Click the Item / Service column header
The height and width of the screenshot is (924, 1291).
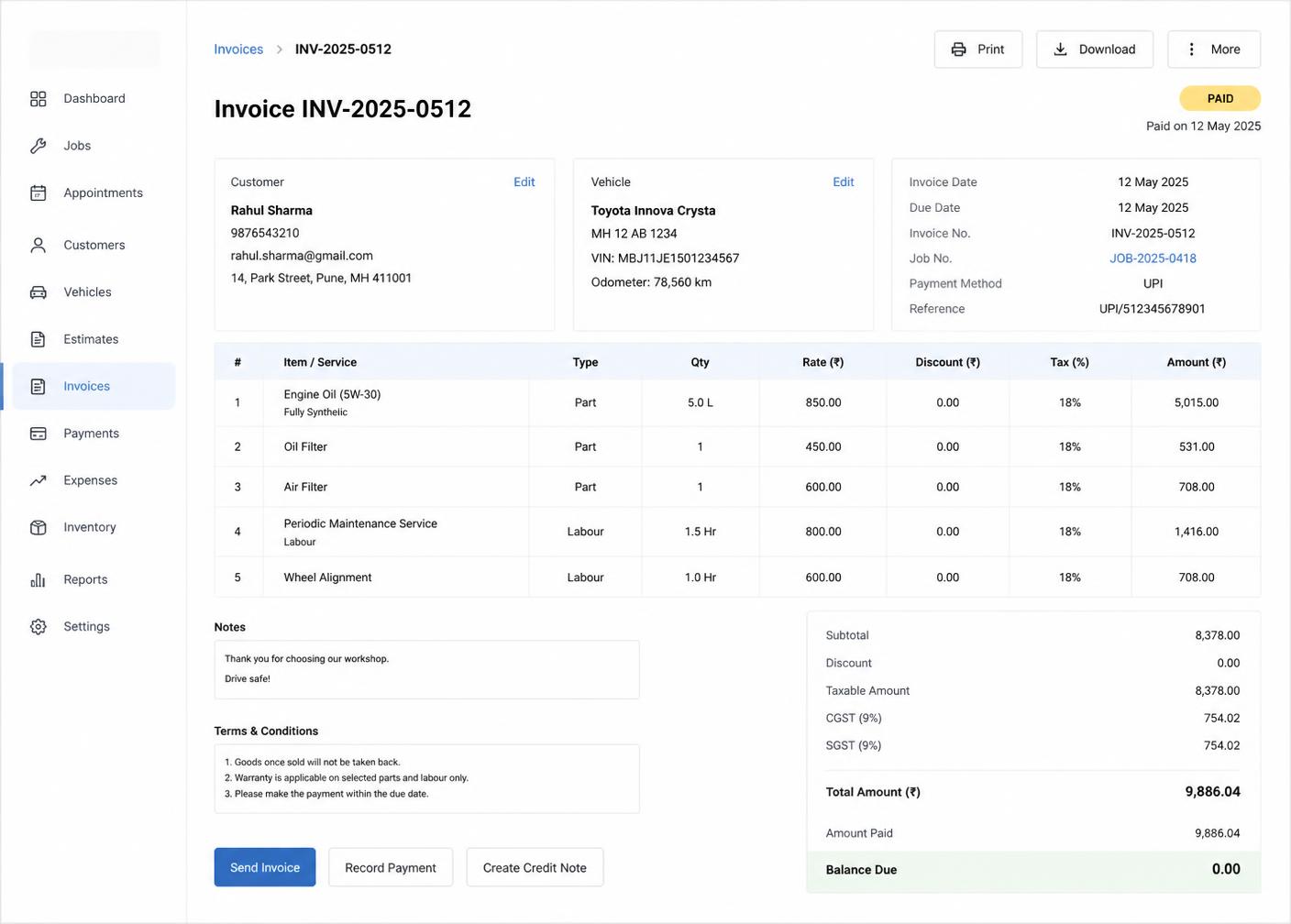(x=320, y=363)
